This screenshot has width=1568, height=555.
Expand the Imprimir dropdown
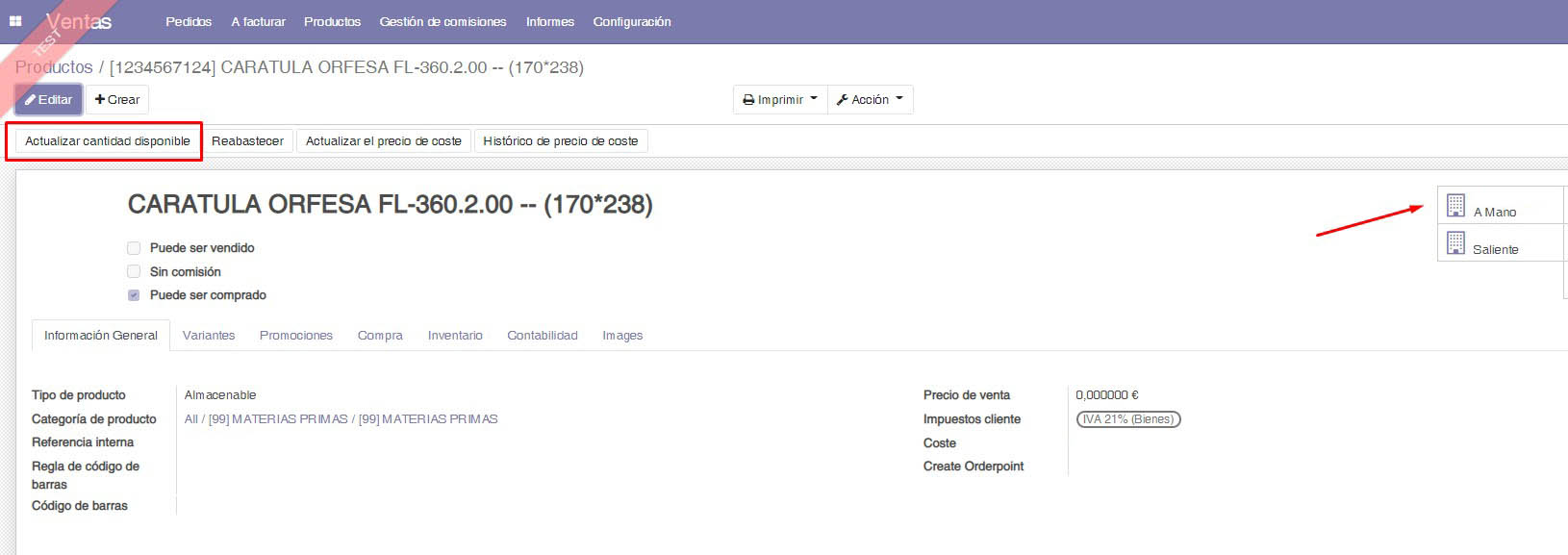780,100
